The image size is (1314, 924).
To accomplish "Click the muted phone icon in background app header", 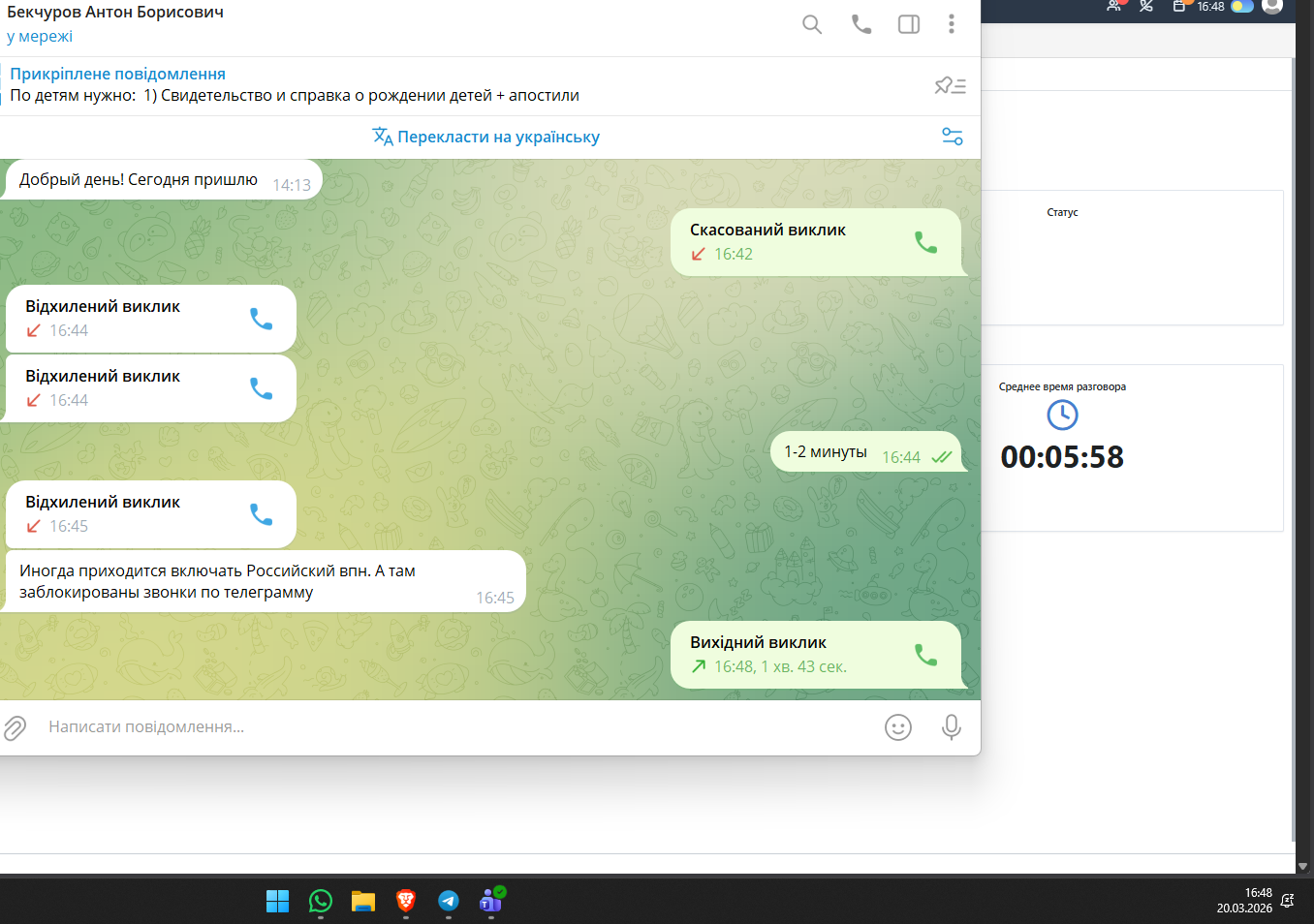I will [1146, 6].
